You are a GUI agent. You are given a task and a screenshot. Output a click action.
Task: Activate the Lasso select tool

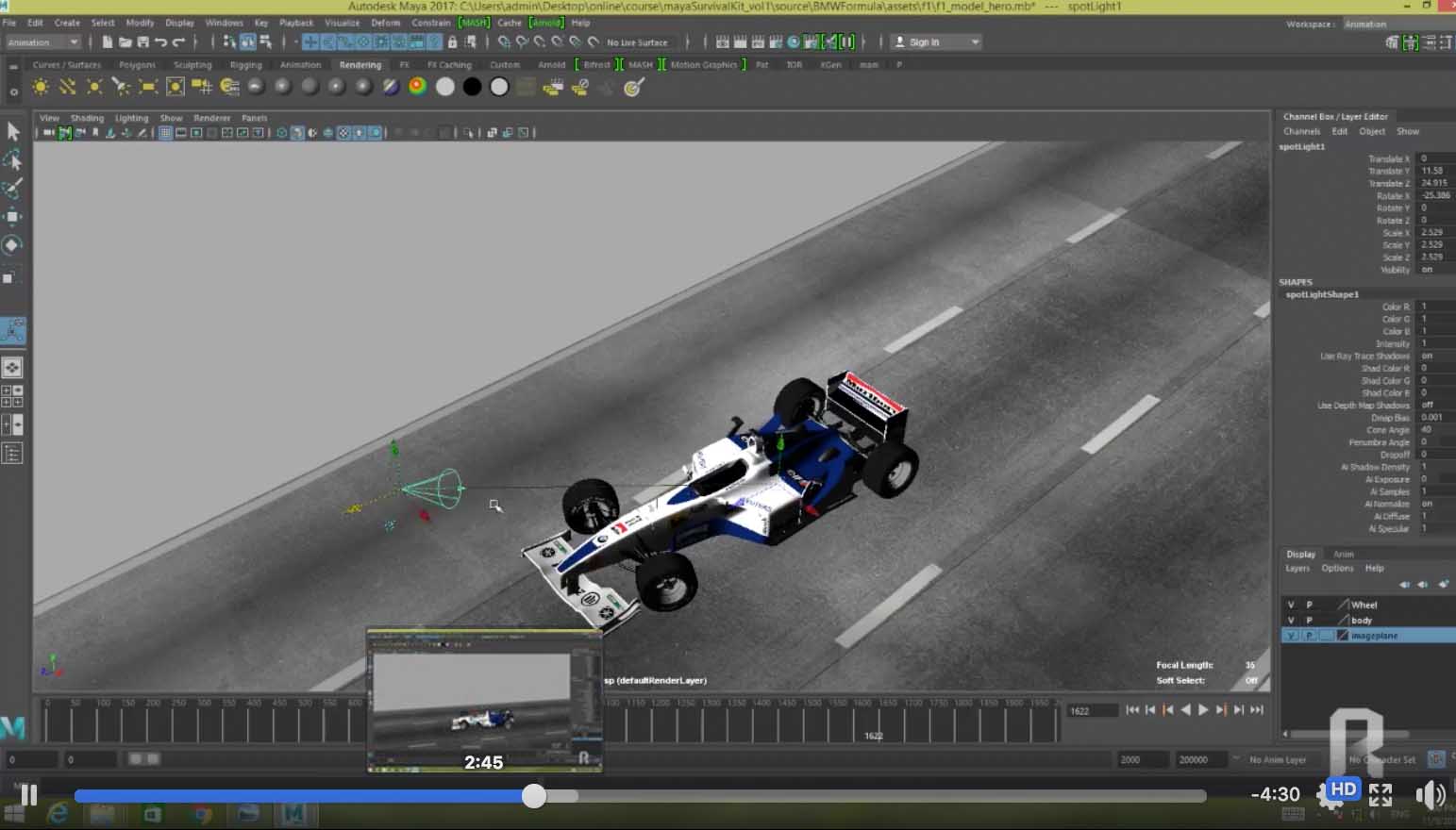12,159
